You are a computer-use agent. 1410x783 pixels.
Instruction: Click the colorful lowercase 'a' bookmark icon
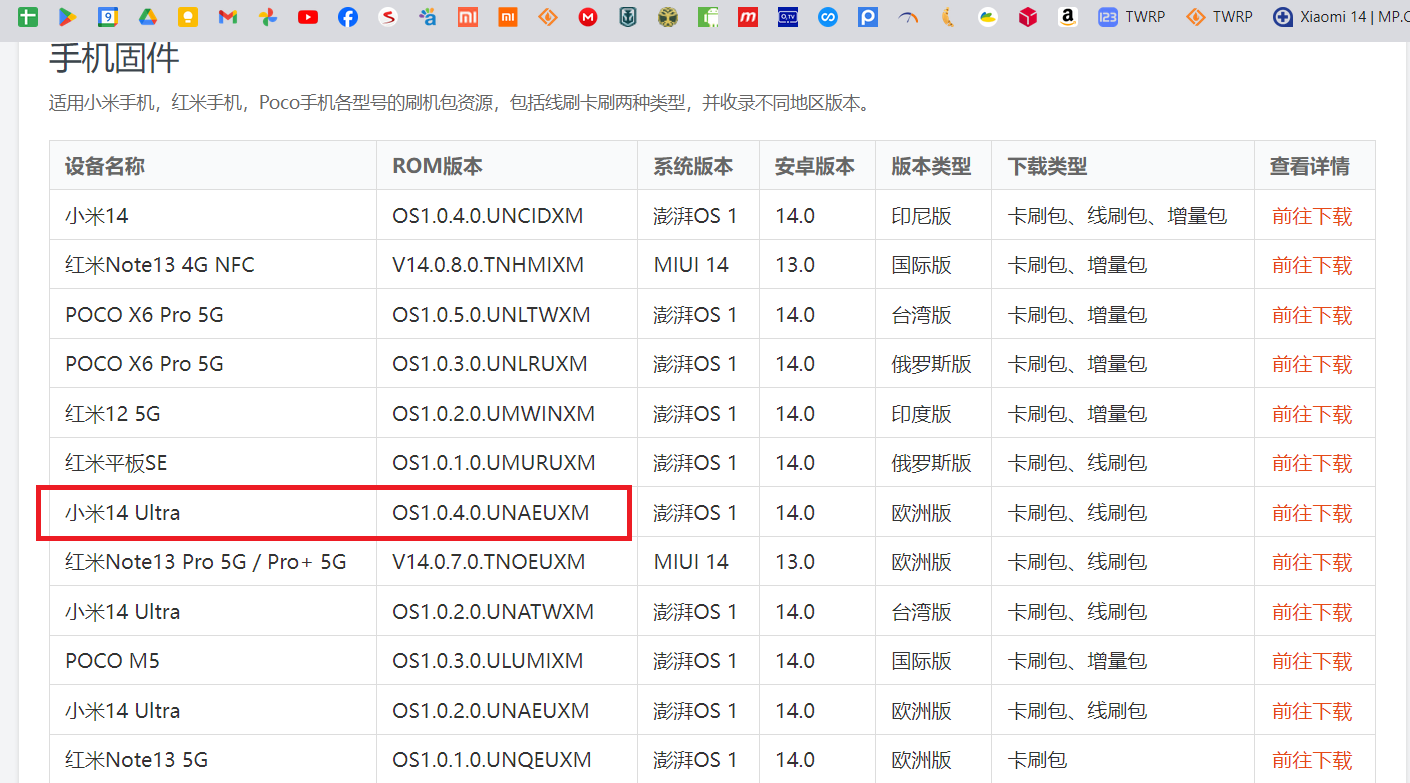pyautogui.click(x=428, y=17)
